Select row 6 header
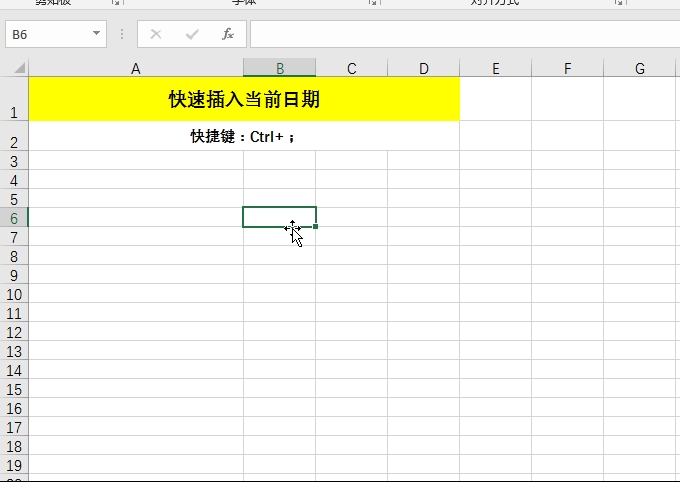680x482 pixels. pos(14,218)
